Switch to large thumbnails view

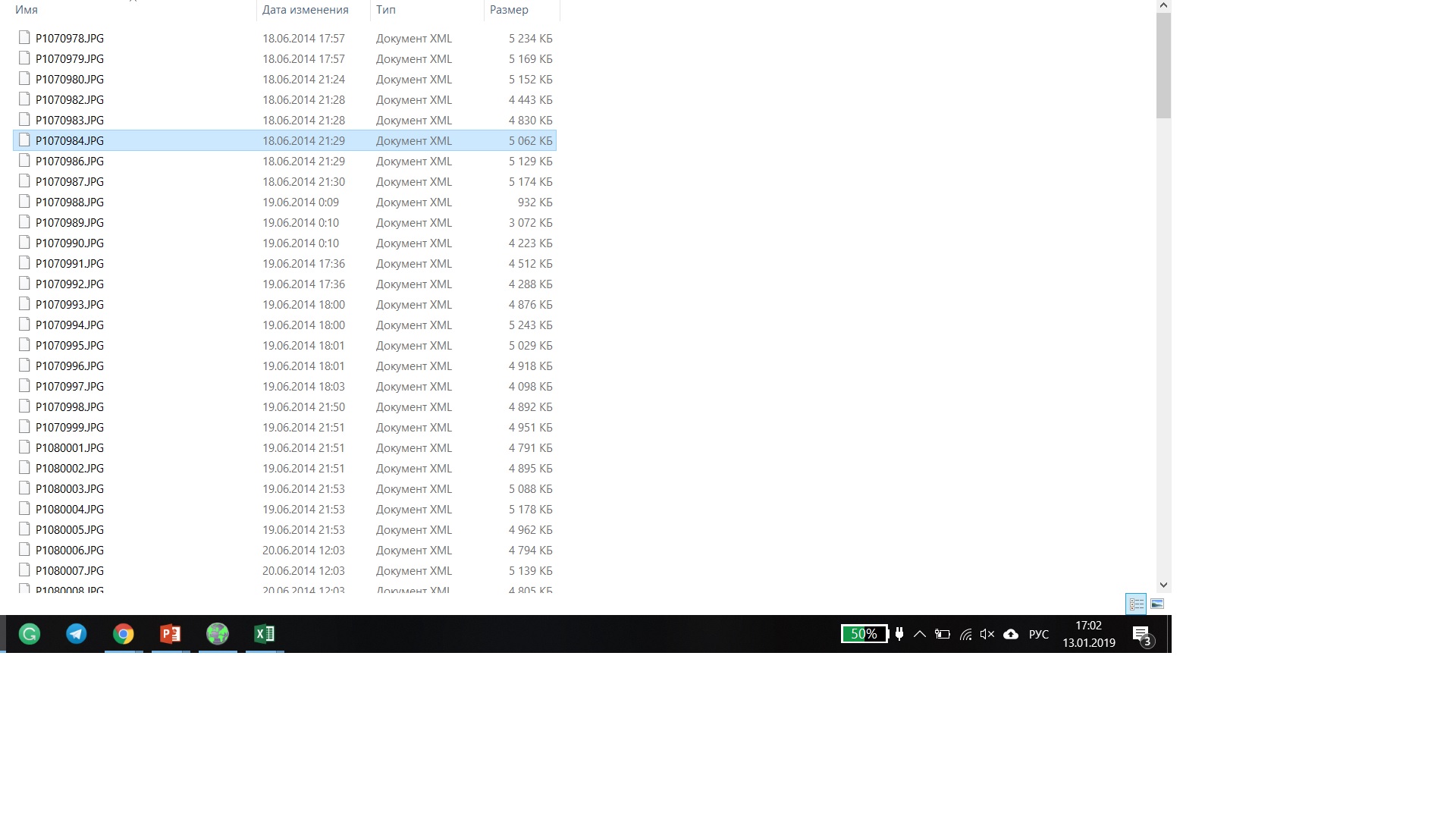1157,604
